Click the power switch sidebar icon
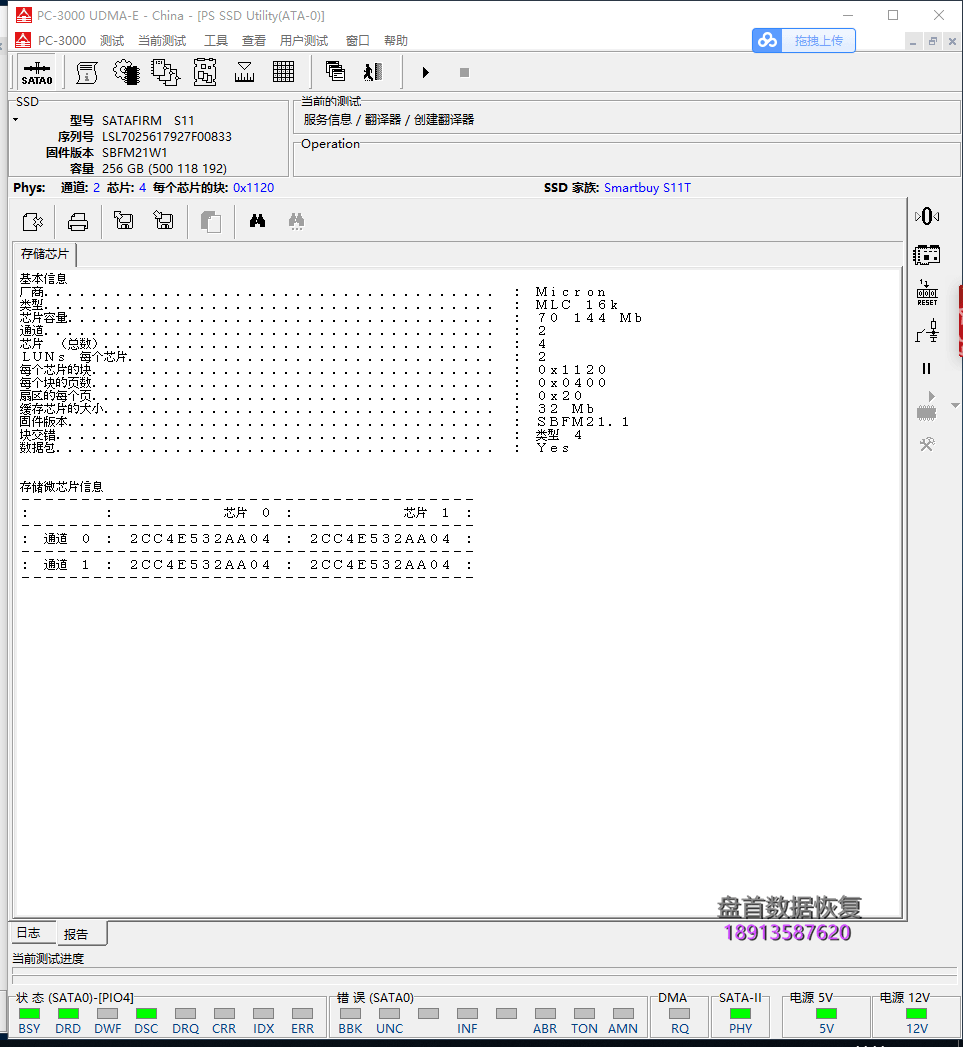The width and height of the screenshot is (963, 1047). [927, 331]
